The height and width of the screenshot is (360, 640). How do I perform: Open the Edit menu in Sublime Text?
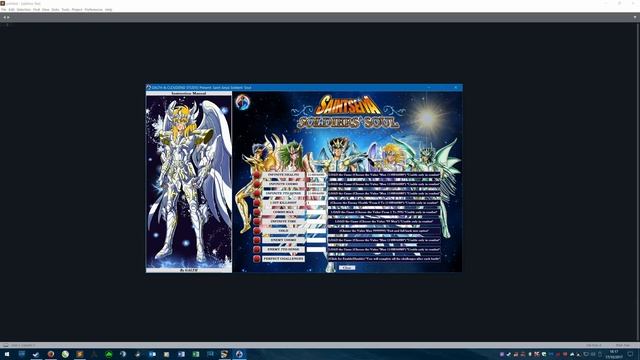coord(11,9)
